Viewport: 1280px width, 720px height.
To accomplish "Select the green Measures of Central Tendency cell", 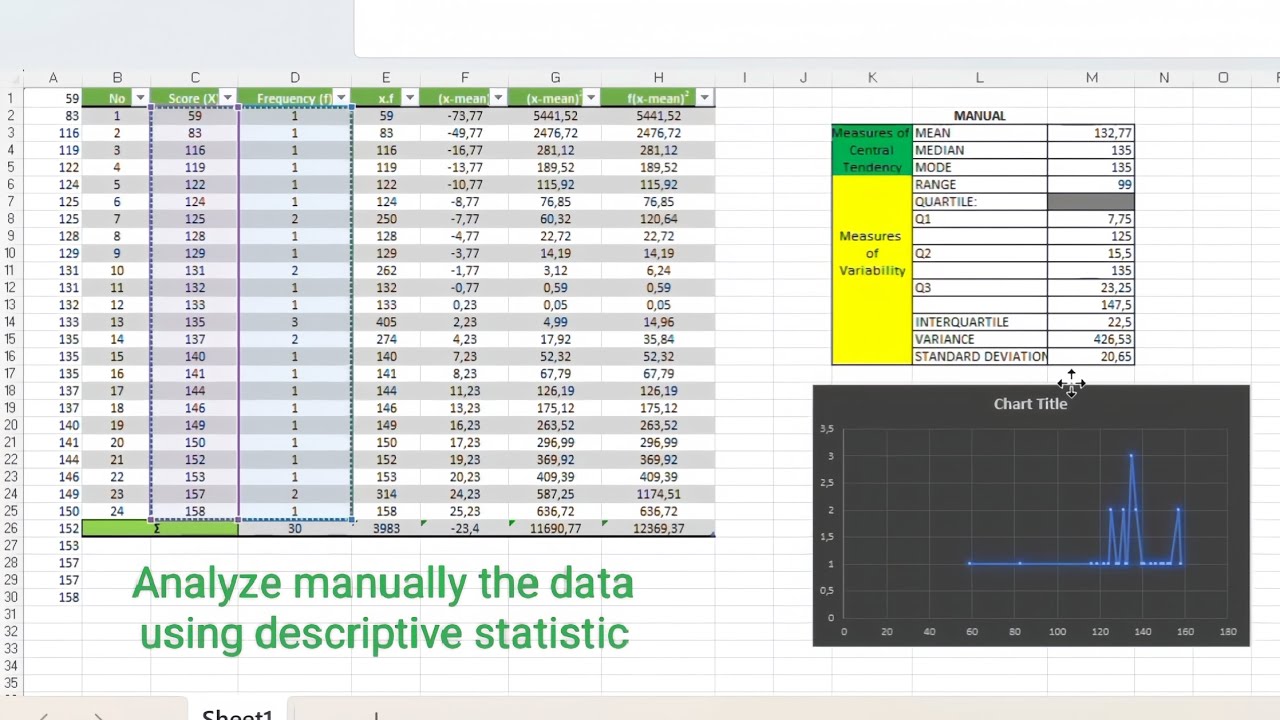I will pyautogui.click(x=871, y=150).
